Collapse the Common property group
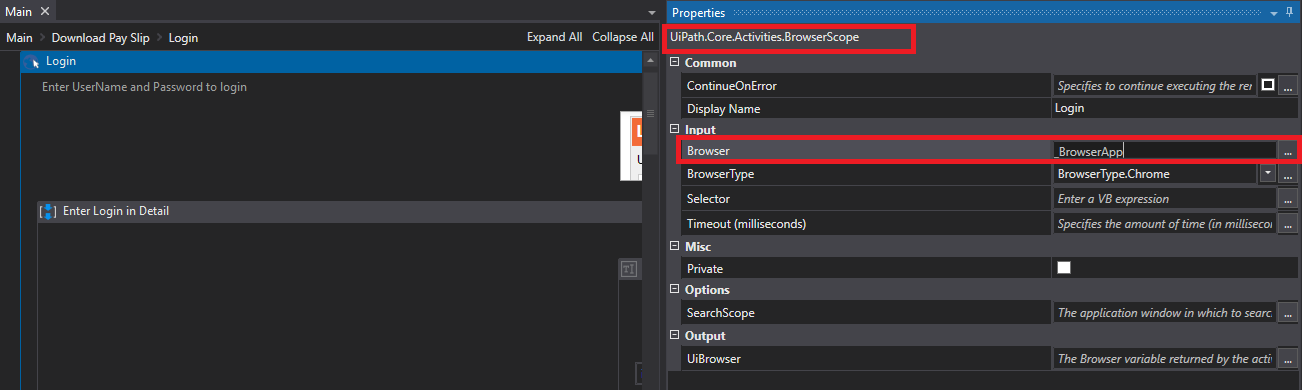1302x390 pixels. pos(675,63)
